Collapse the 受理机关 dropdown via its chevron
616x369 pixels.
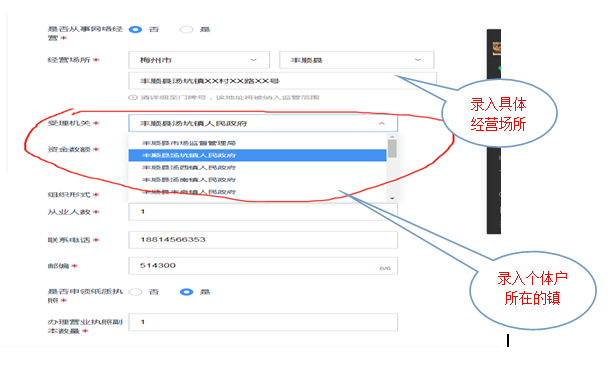(381, 123)
